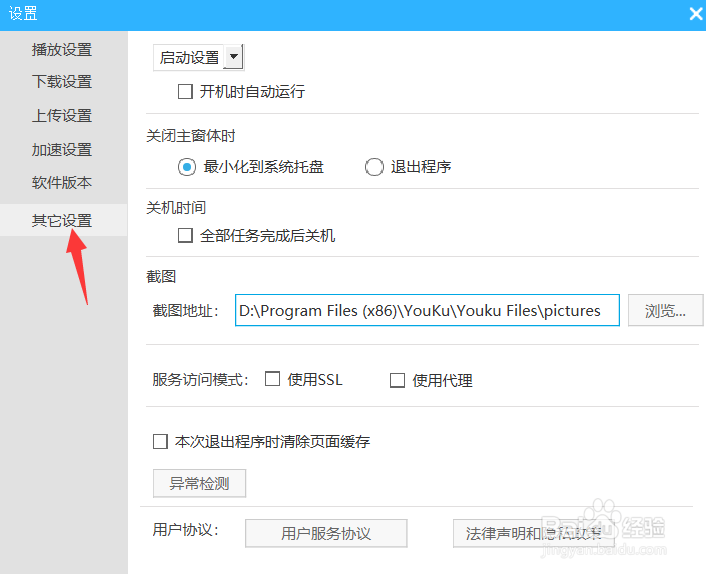Click the 异常检测 button
This screenshot has width=706, height=574.
199,484
